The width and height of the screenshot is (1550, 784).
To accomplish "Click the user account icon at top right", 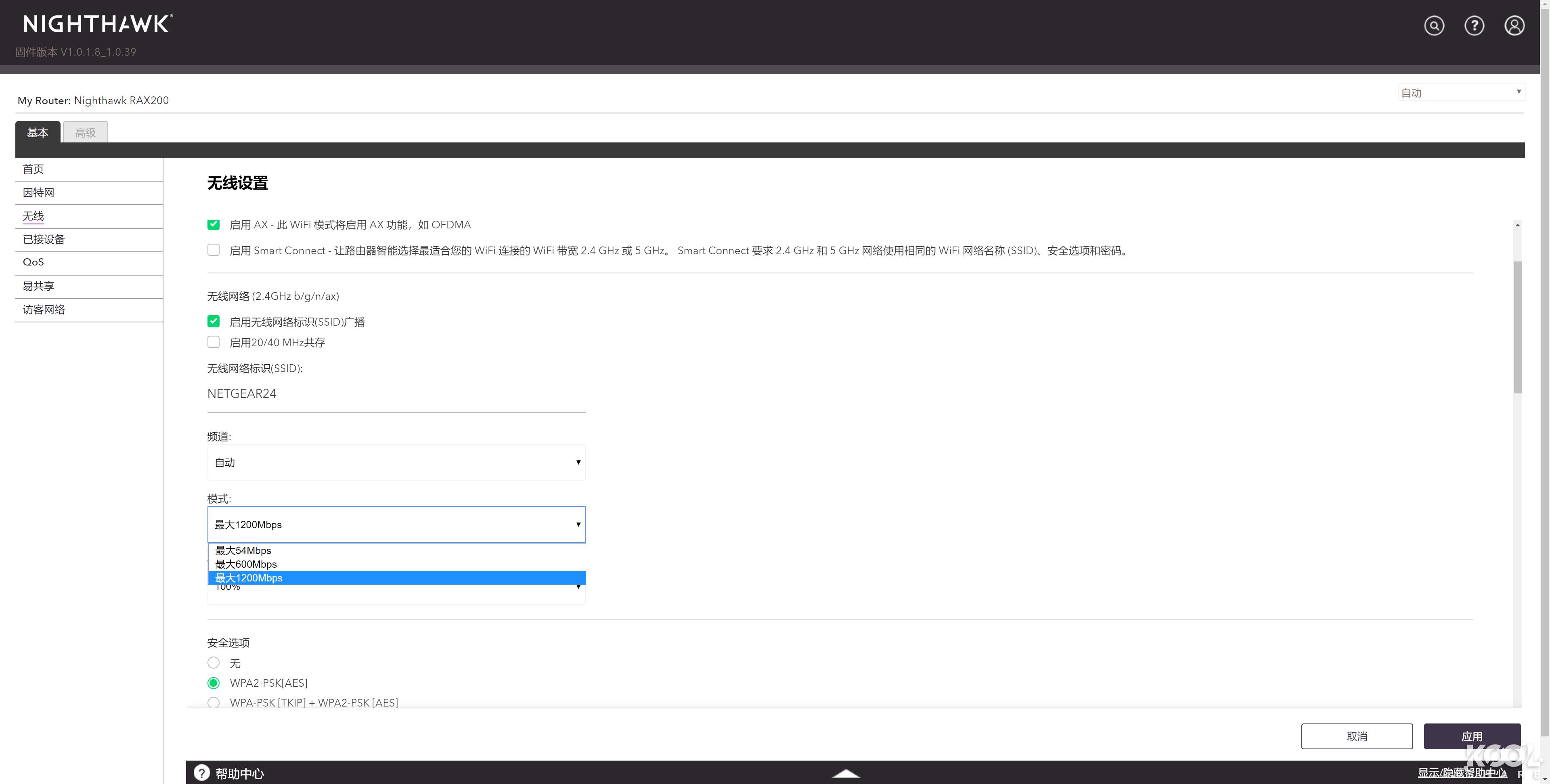I will (x=1514, y=25).
